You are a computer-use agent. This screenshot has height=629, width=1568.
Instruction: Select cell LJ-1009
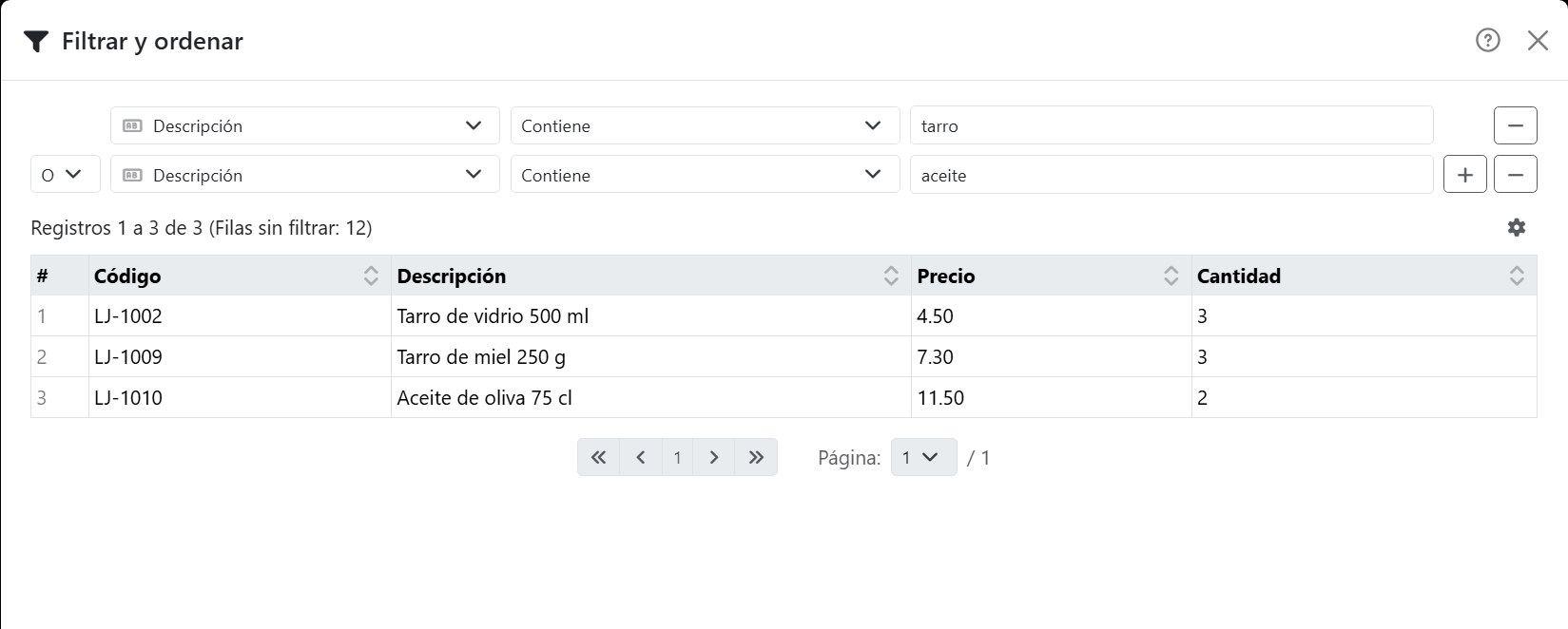[x=240, y=357]
